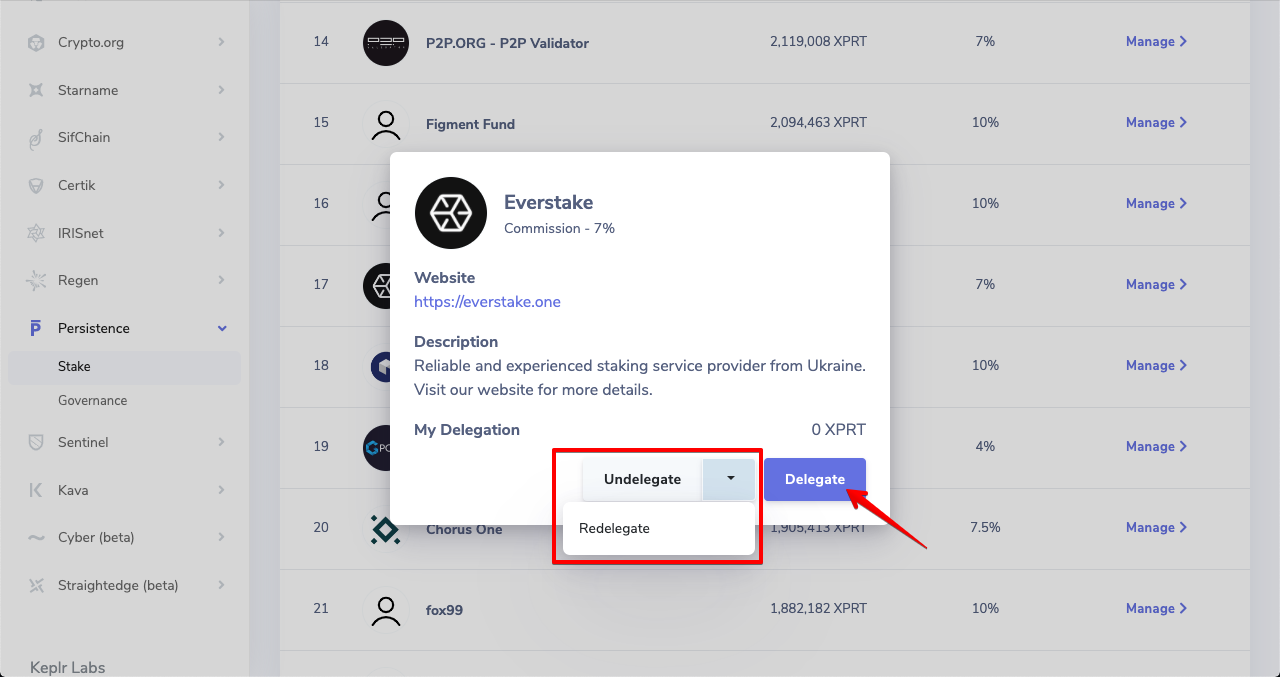Click the Chorus One validator logo
1280x677 pixels.
click(x=385, y=529)
